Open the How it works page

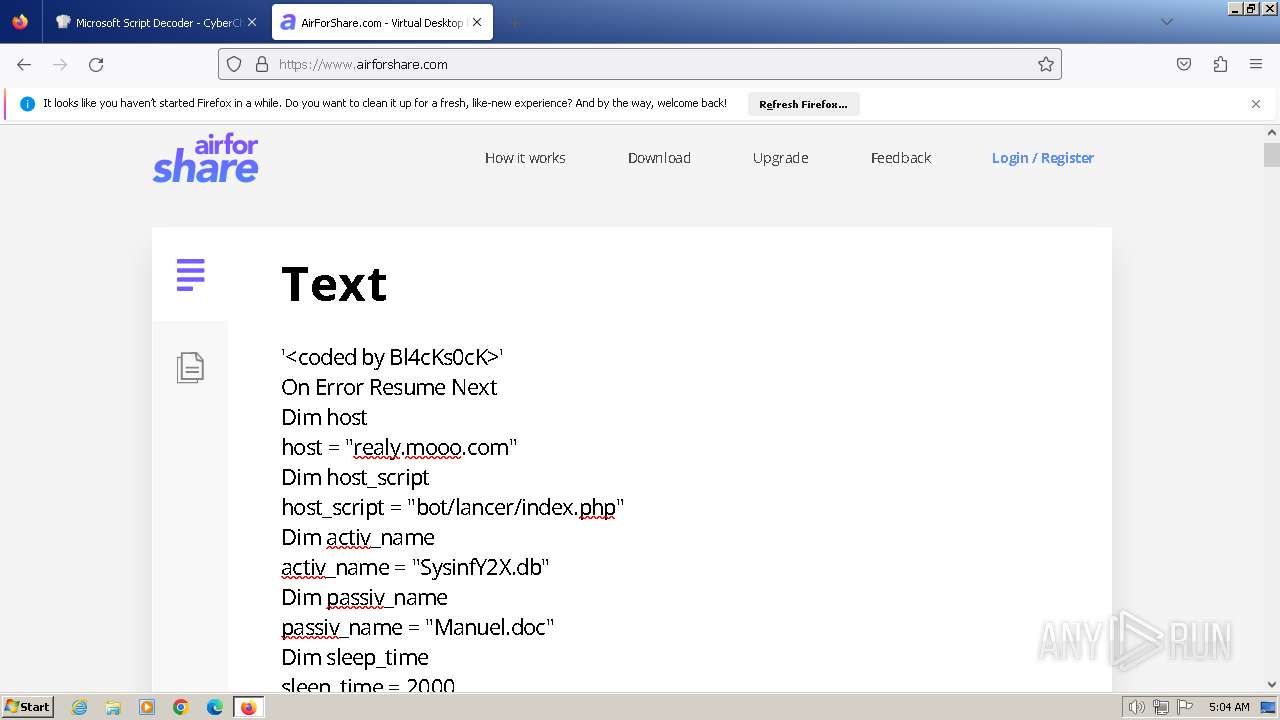click(x=525, y=158)
